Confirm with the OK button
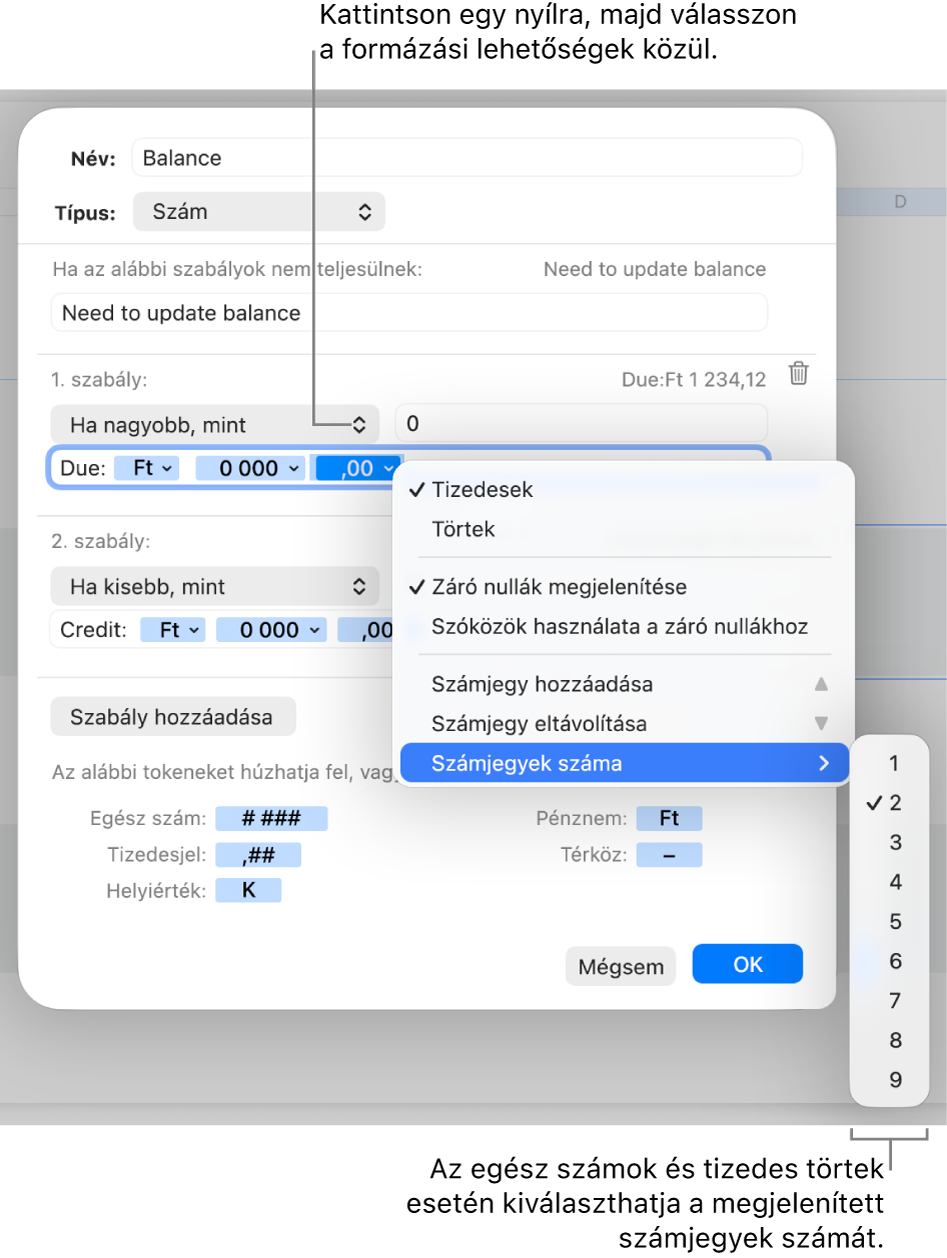 748,964
